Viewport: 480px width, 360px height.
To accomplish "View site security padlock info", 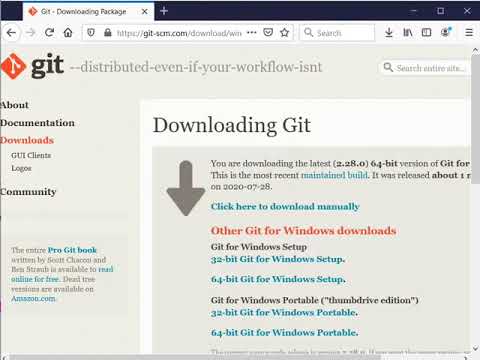I will (108, 33).
